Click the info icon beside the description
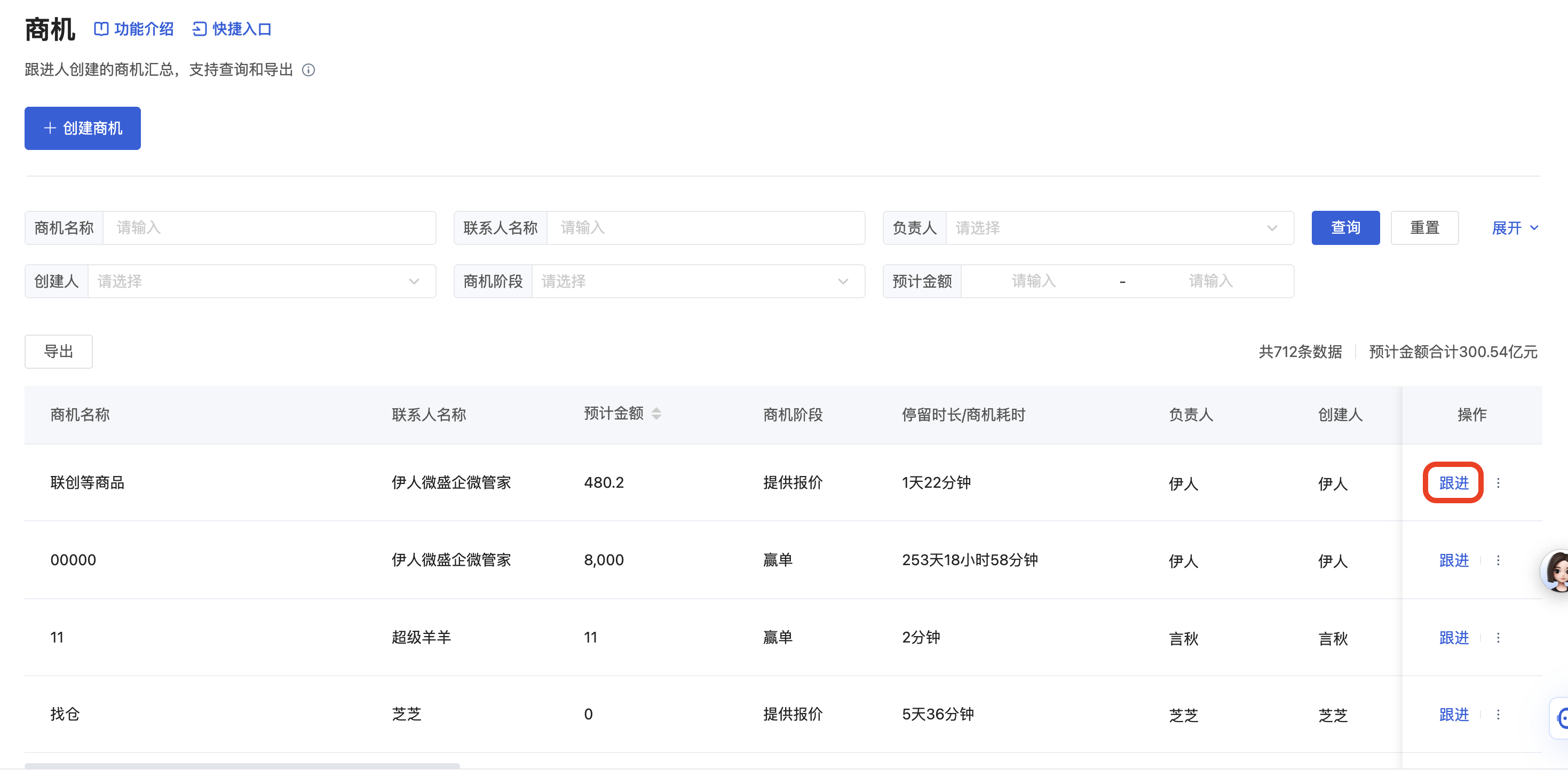 point(308,70)
